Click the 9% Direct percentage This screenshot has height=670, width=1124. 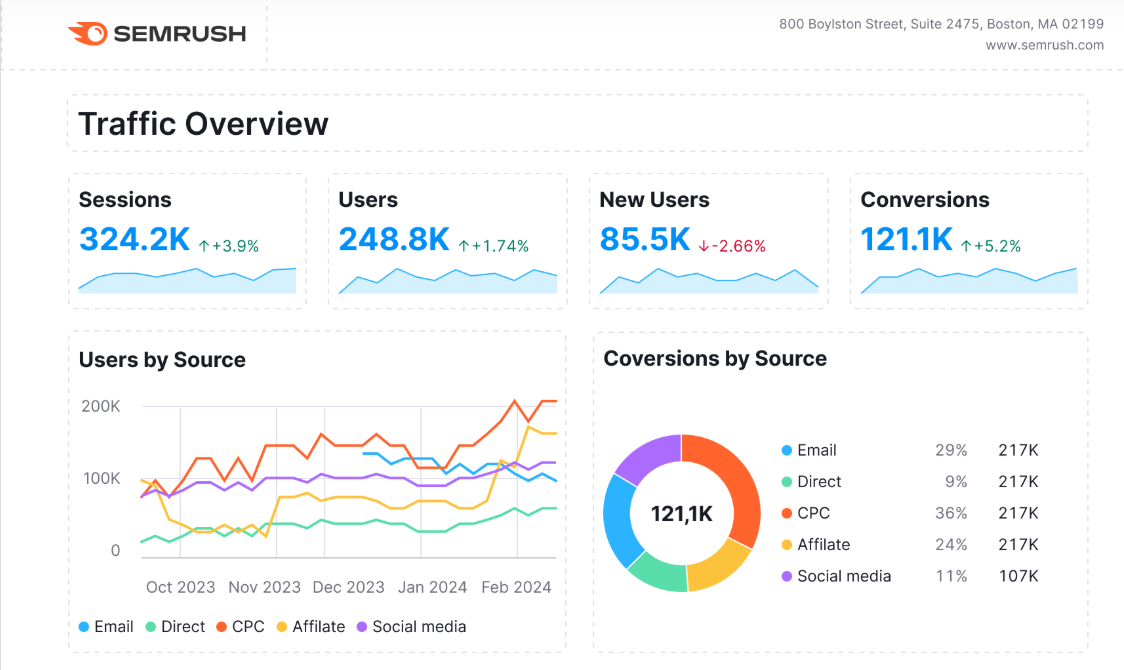coord(956,482)
